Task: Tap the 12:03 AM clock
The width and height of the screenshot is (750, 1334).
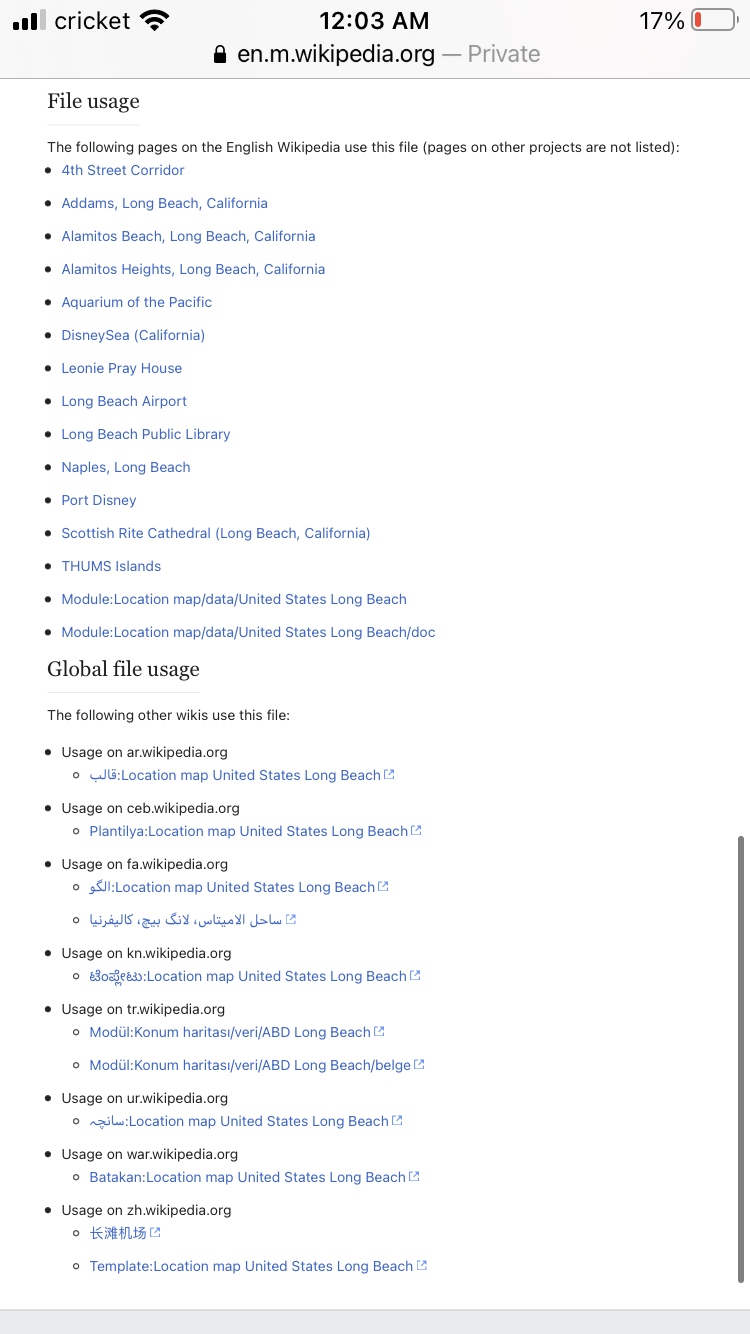Action: tap(374, 20)
